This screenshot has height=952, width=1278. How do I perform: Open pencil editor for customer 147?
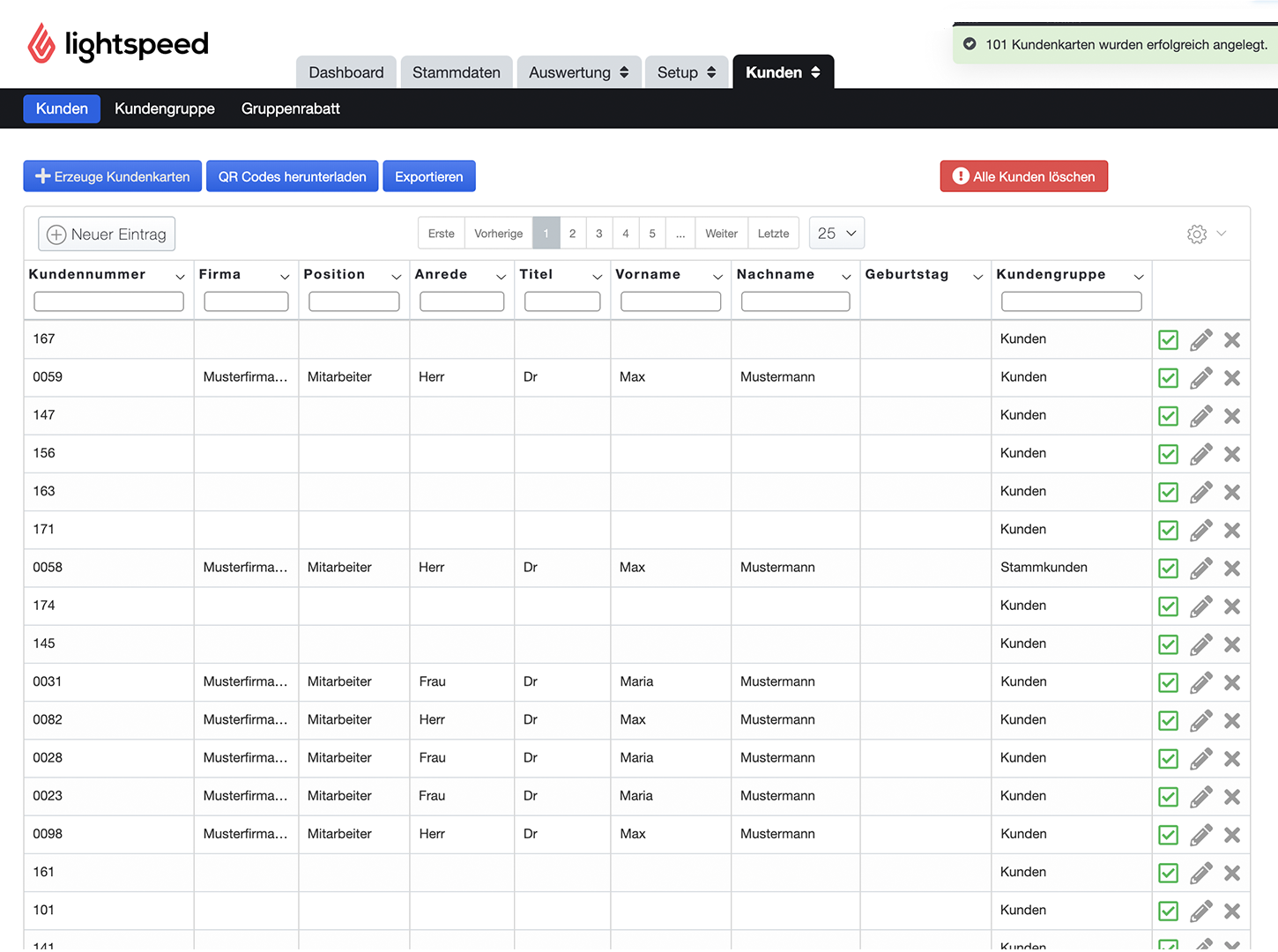coord(1200,416)
